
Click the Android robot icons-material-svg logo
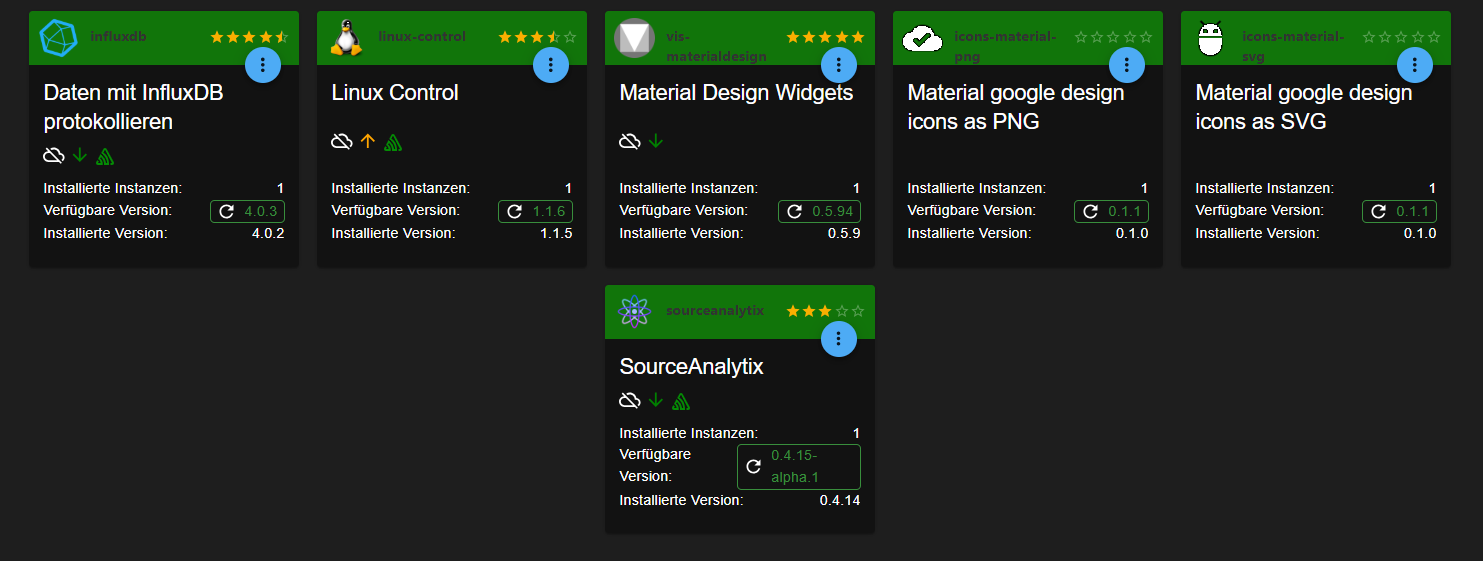1210,38
